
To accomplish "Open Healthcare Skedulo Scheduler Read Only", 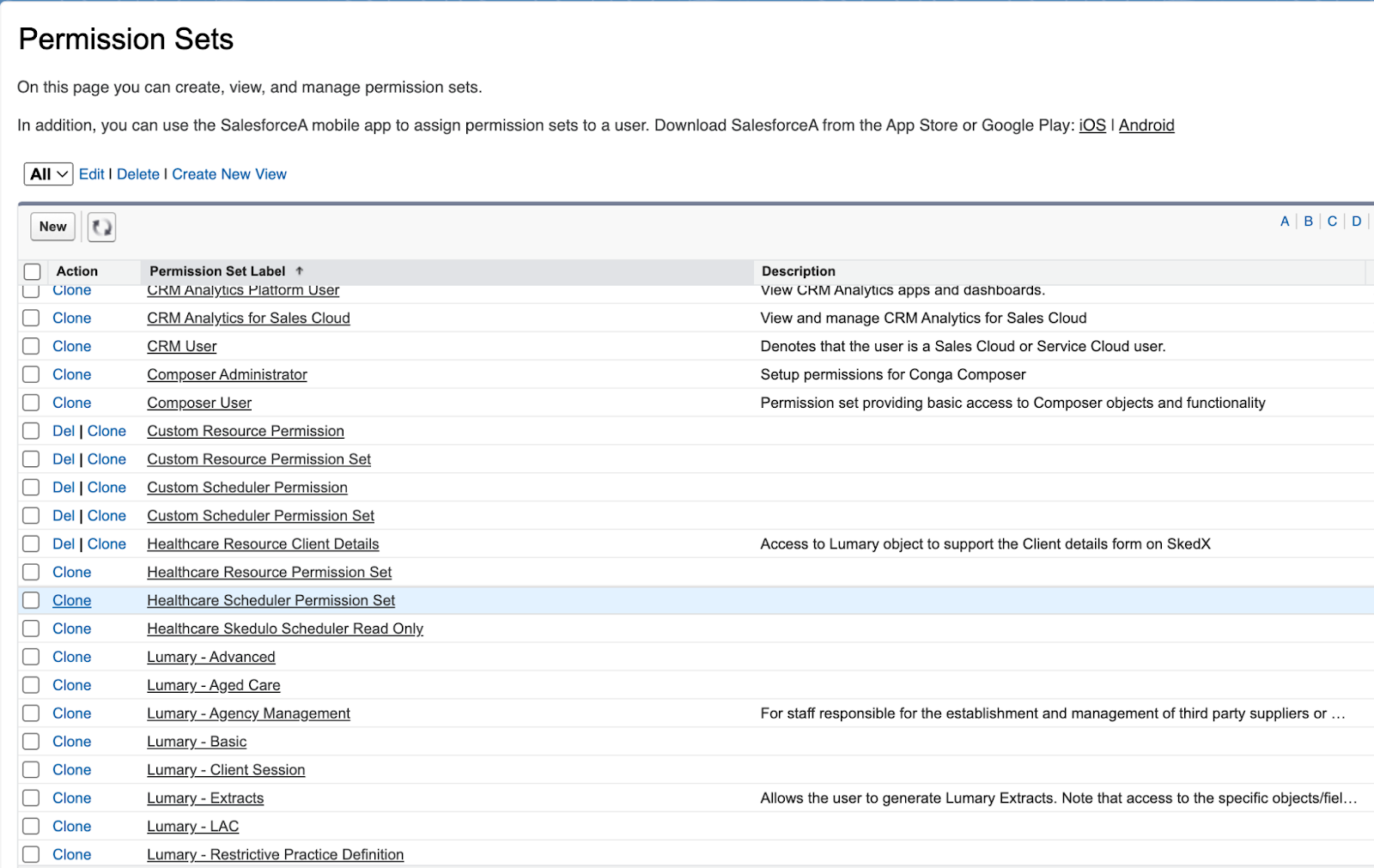I will 285,628.
